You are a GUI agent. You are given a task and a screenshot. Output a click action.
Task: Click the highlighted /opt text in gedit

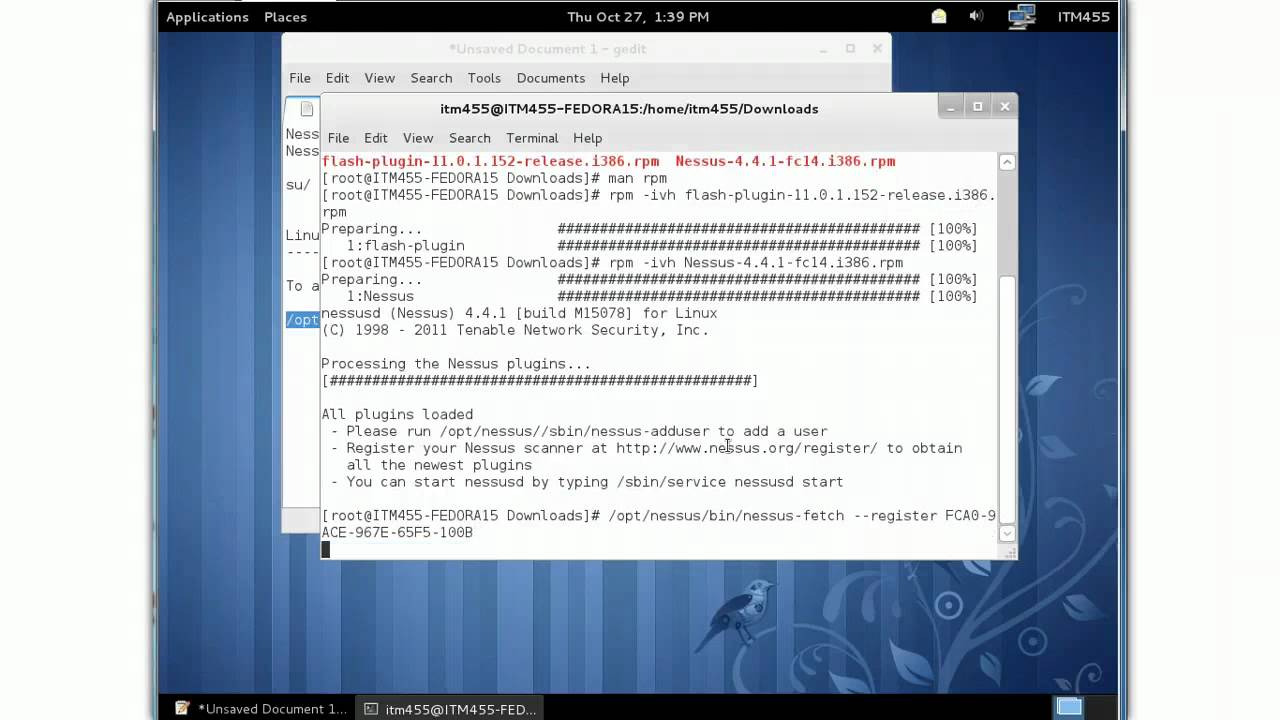(x=302, y=319)
